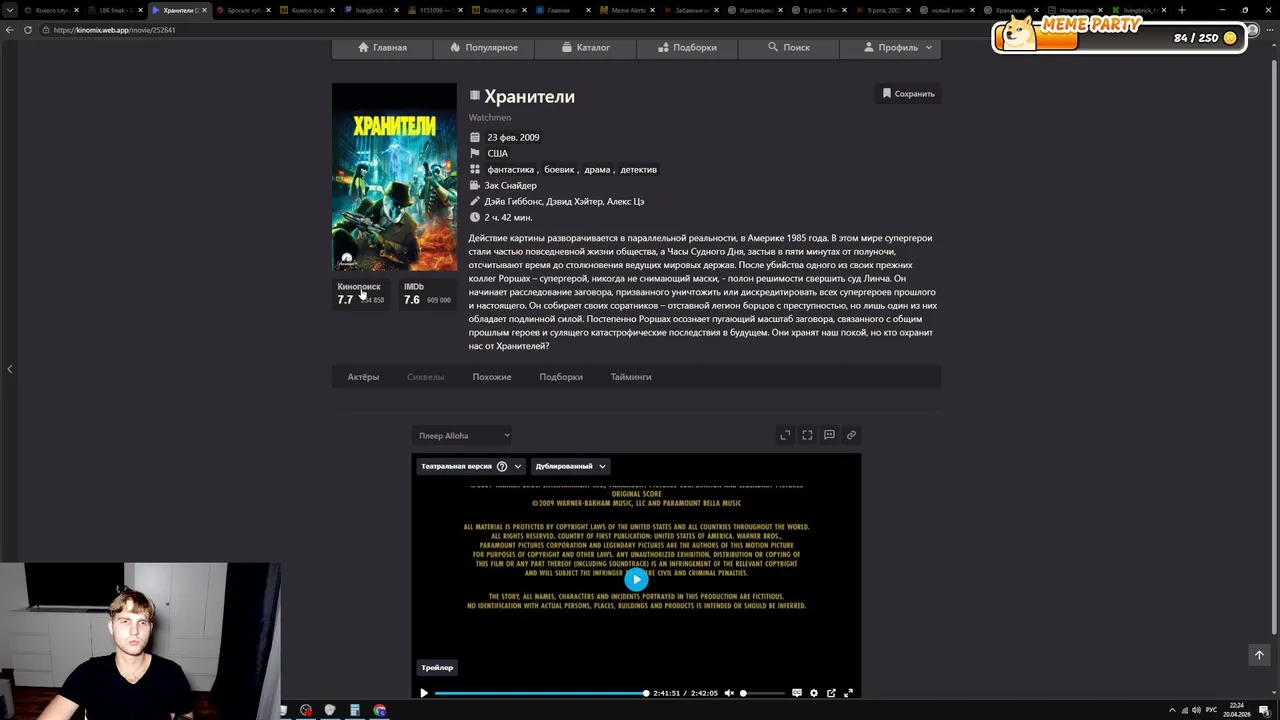This screenshot has height=720, width=1280.
Task: Switch to the Тайминги tab
Action: tap(630, 377)
